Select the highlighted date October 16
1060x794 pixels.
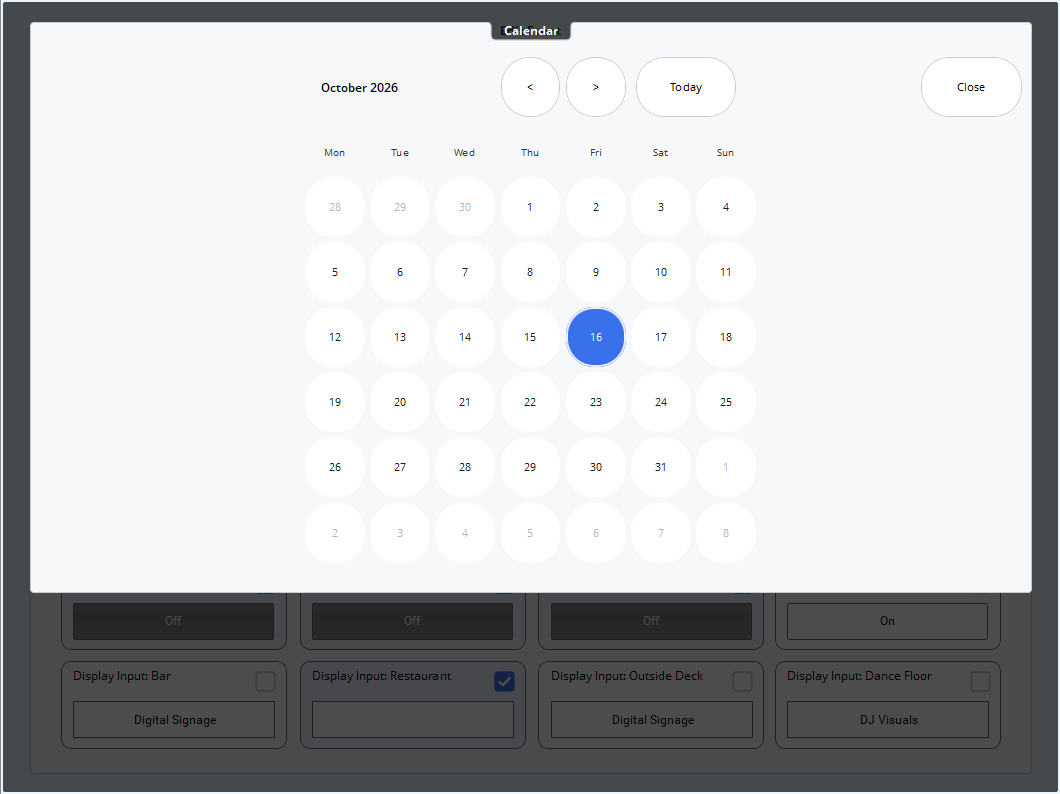[x=596, y=337]
